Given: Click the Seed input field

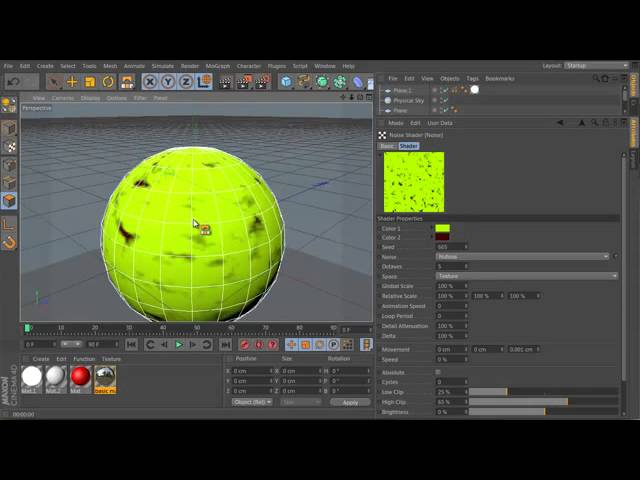Looking at the screenshot, I should (x=449, y=247).
